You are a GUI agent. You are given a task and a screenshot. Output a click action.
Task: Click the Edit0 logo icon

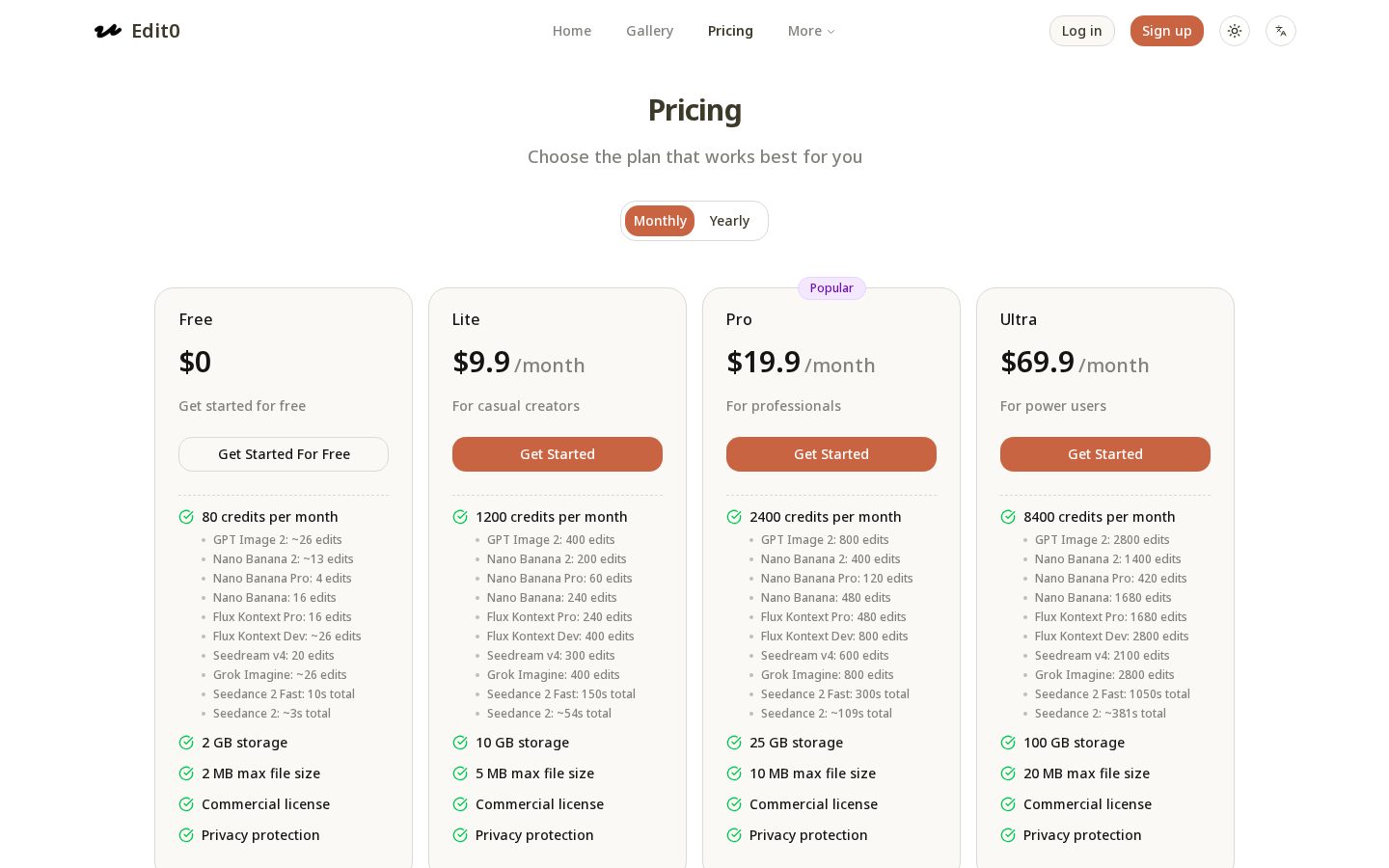(x=108, y=31)
